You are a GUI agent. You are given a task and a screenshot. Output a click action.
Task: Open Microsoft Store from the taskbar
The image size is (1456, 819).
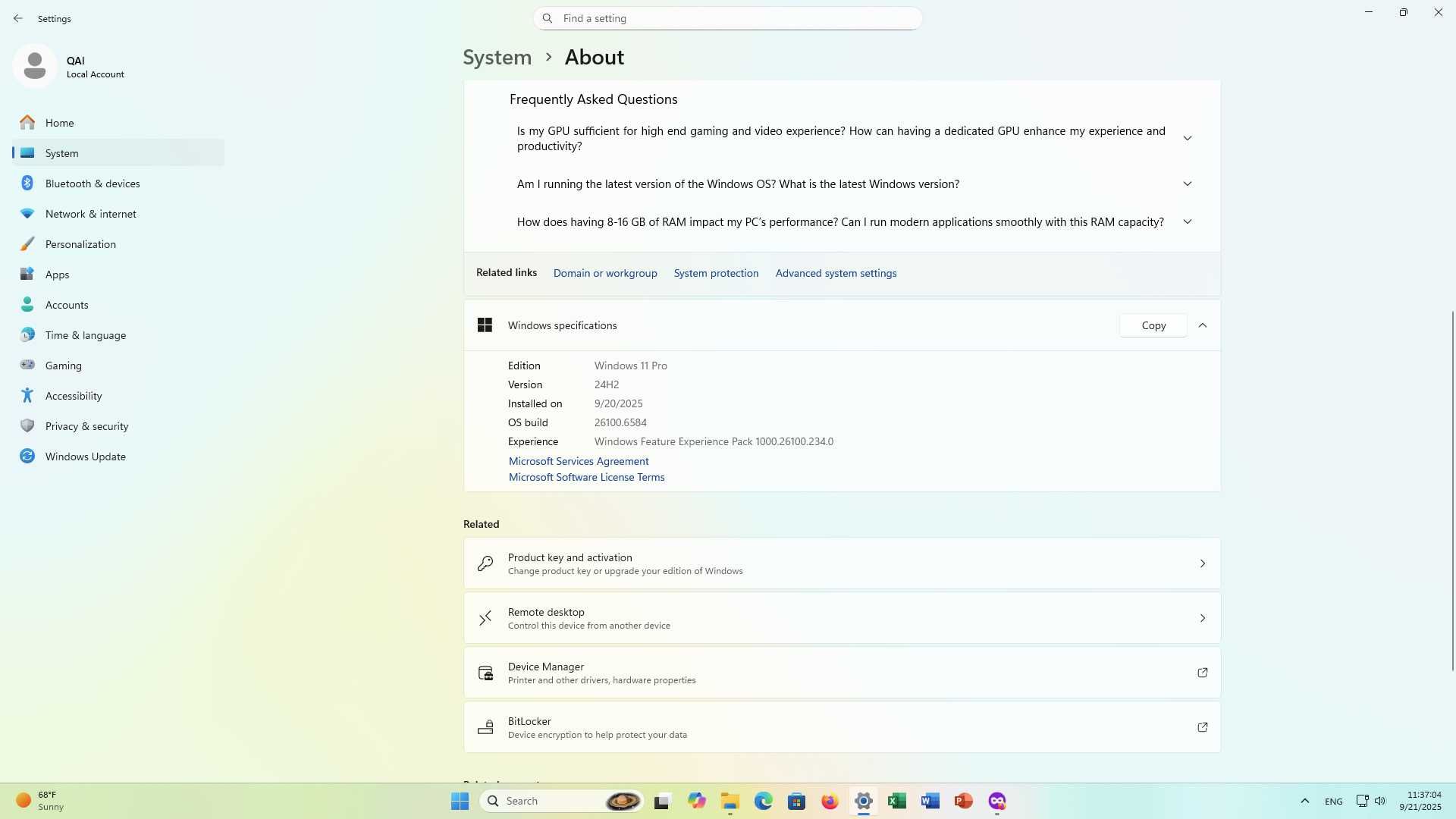[796, 801]
